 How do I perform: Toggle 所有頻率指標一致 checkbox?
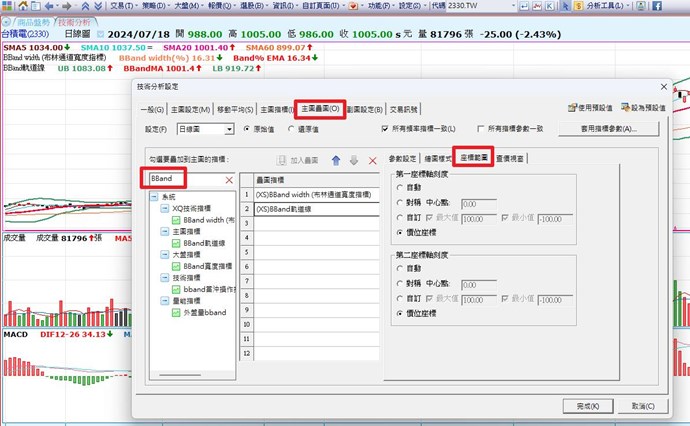click(x=386, y=129)
